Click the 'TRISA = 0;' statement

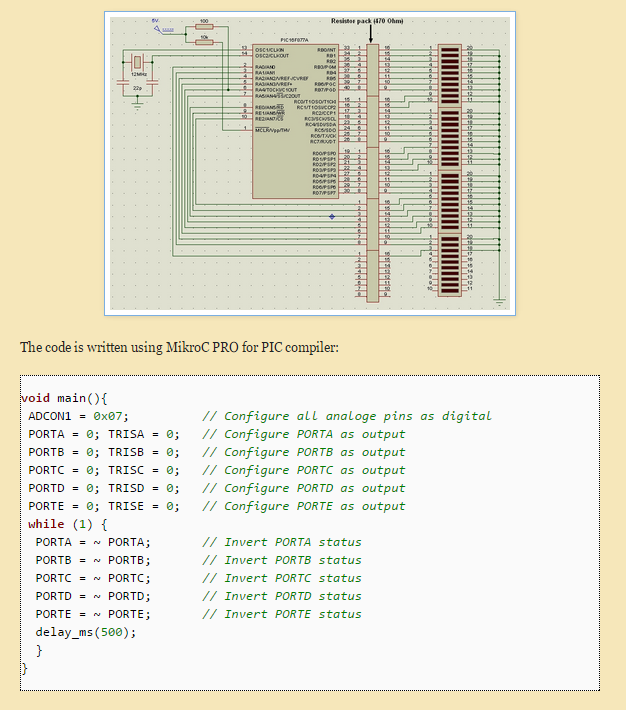tap(144, 434)
